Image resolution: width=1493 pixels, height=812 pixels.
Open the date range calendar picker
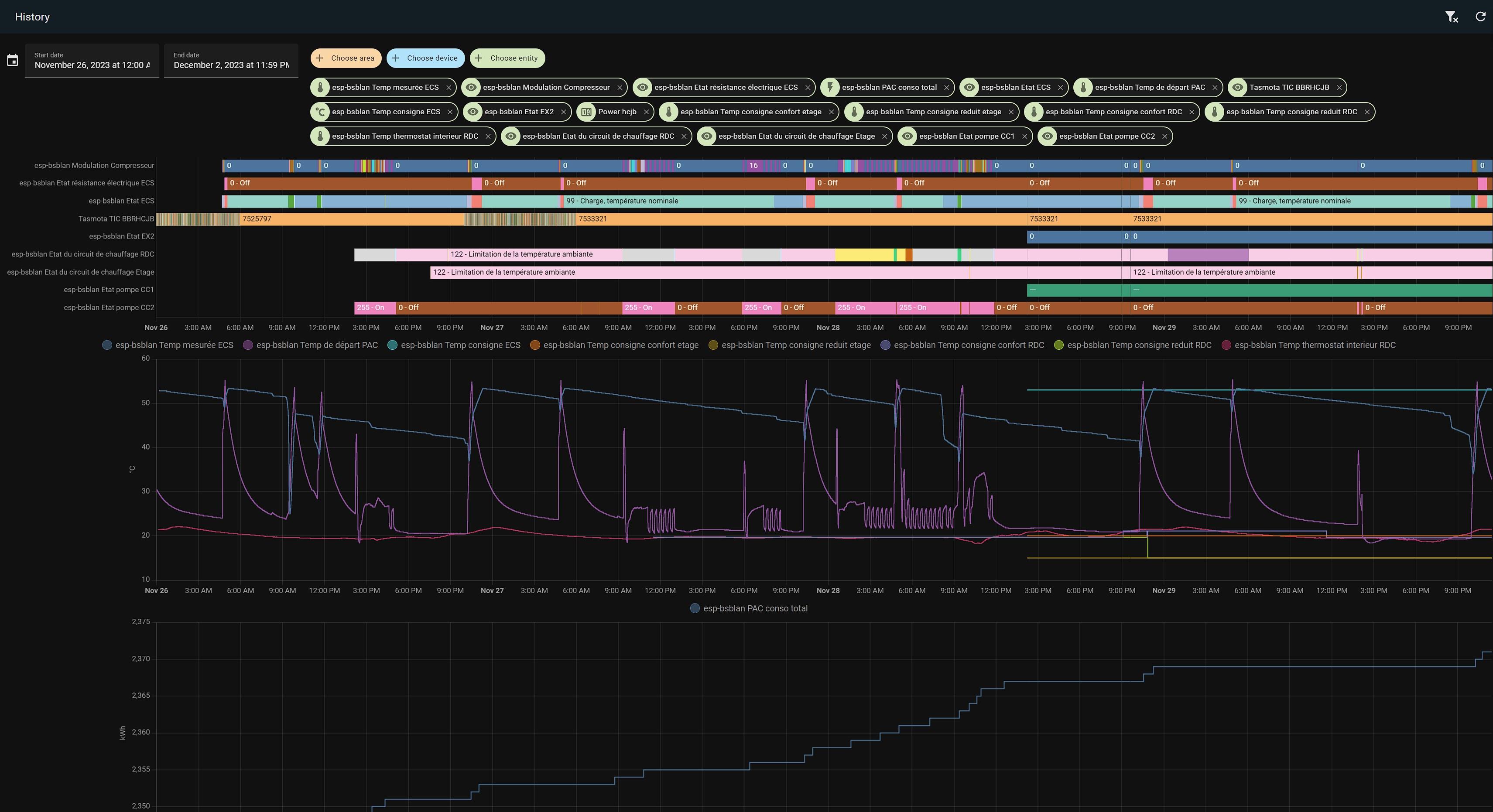click(12, 60)
